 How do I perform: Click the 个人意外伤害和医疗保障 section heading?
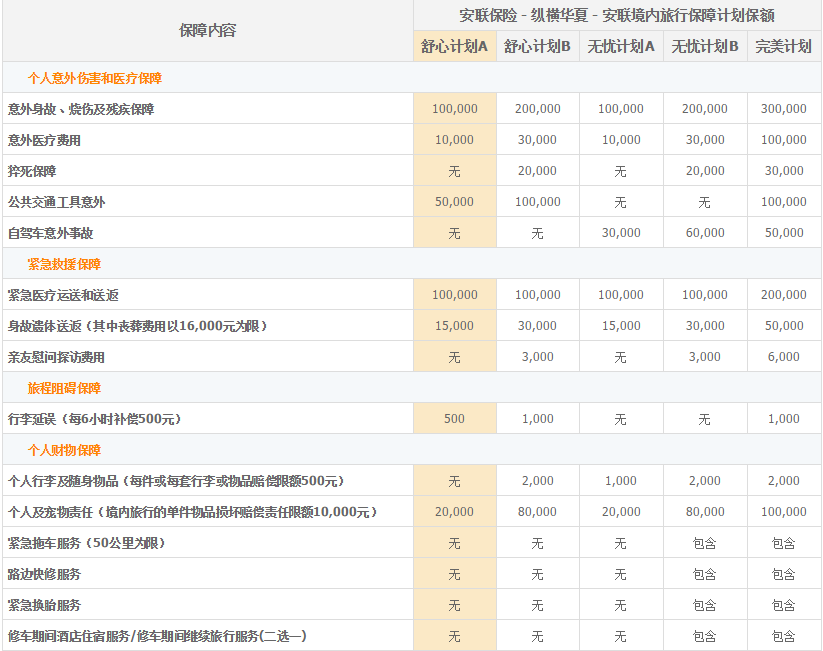coord(95,78)
